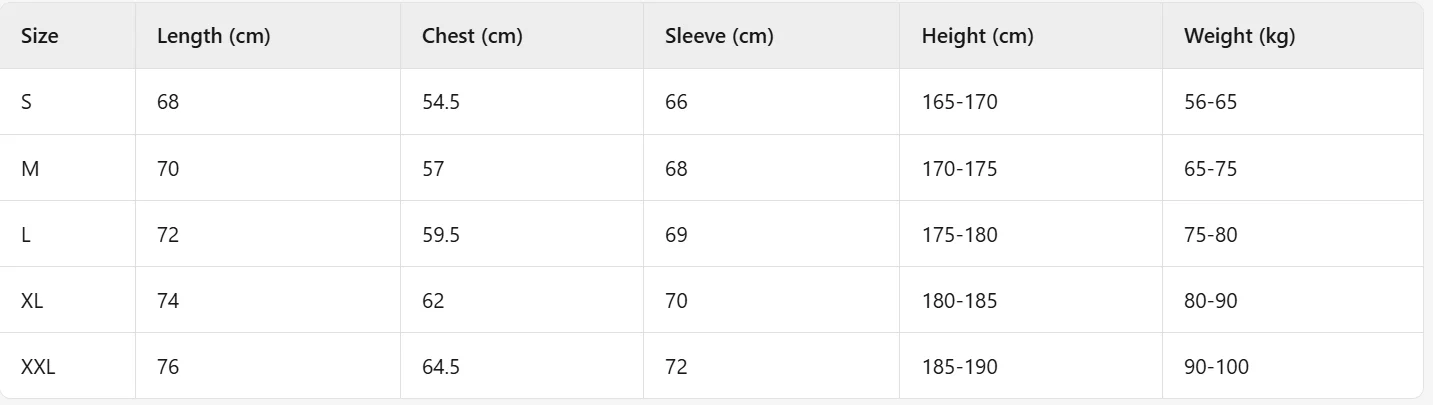Click the height range 180-185
Image resolution: width=1433 pixels, height=405 pixels.
(959, 301)
